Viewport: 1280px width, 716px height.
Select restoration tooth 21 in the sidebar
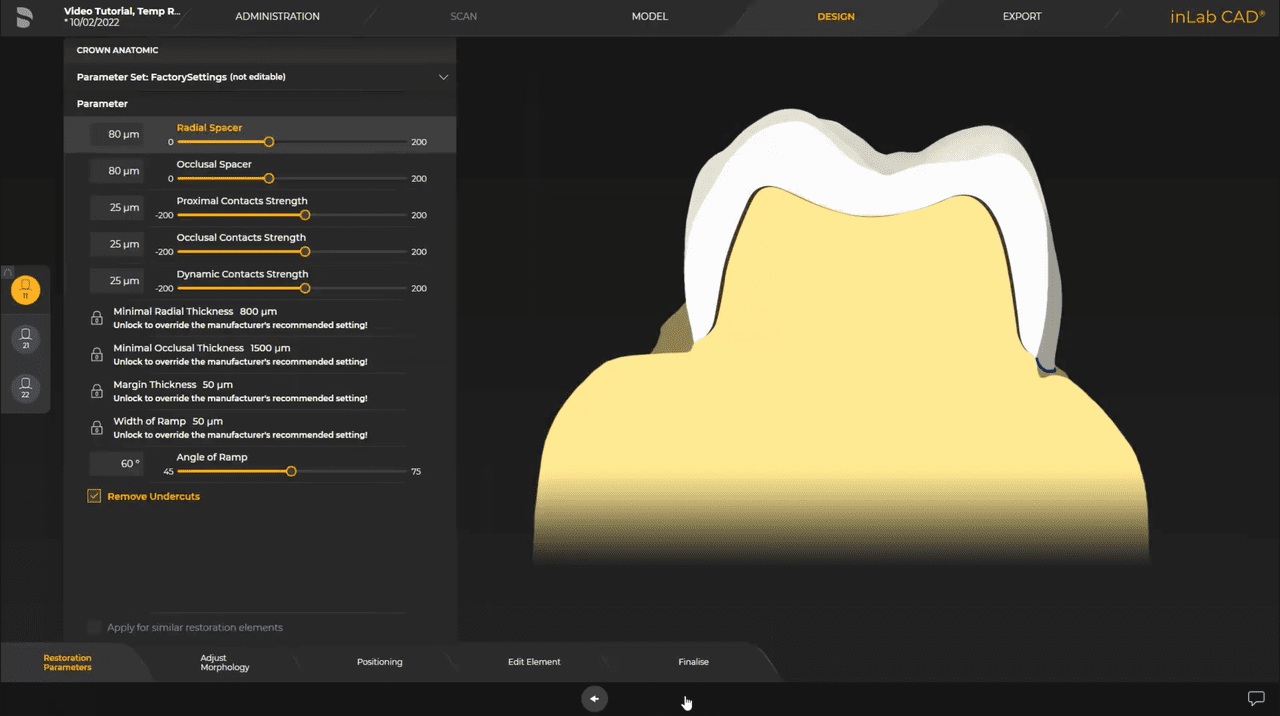[x=25, y=337]
